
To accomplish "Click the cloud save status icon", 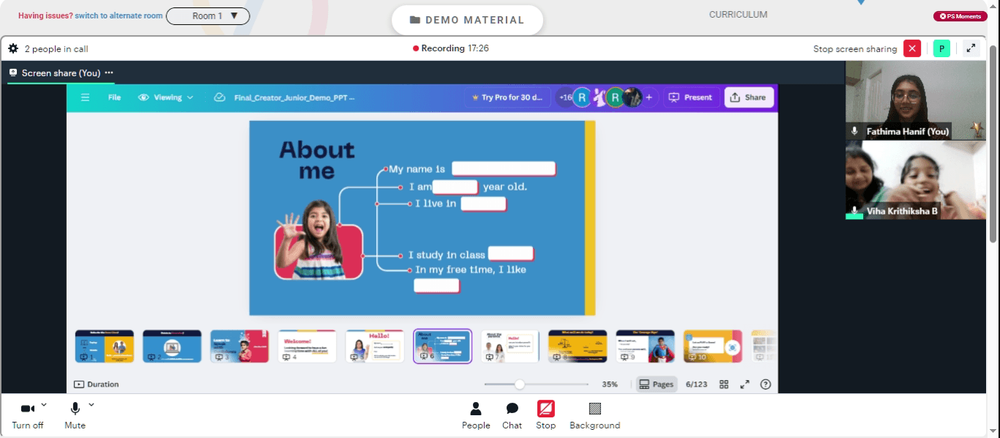I will [x=219, y=98].
